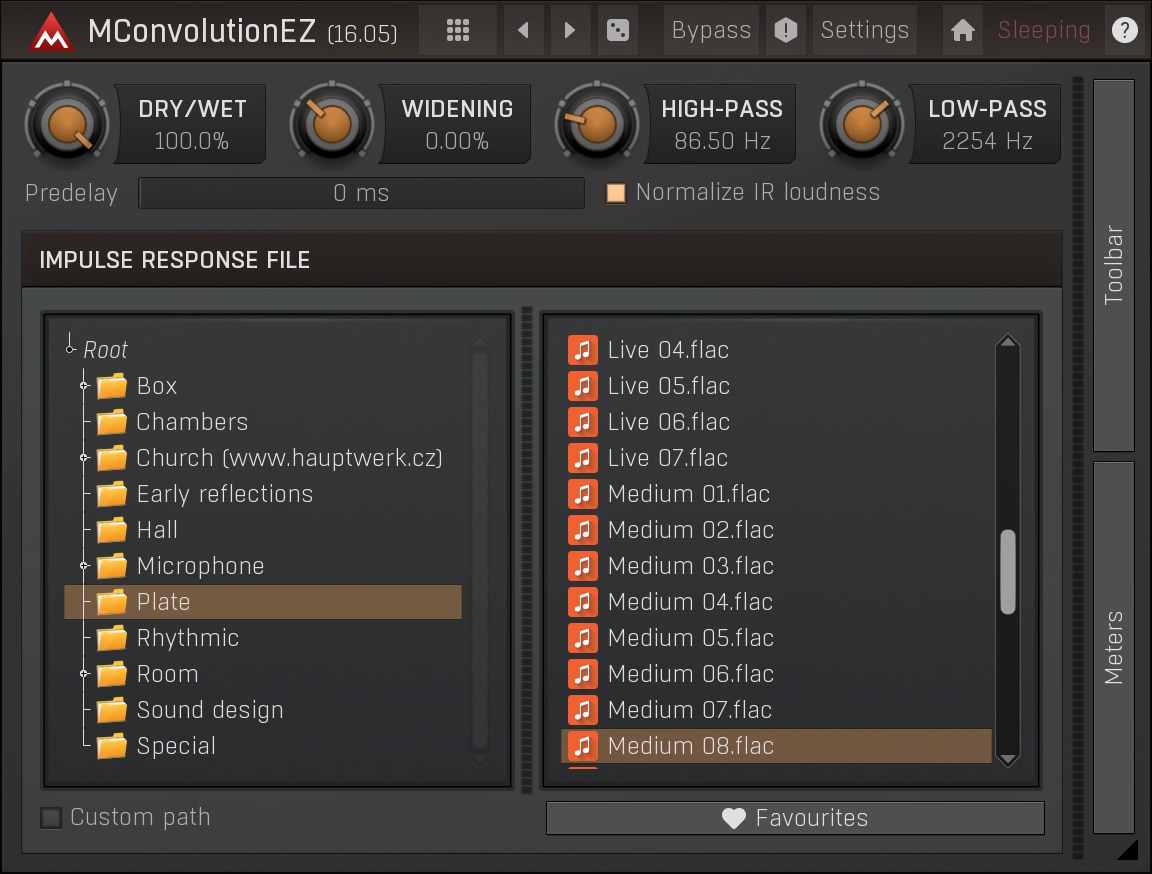This screenshot has height=874, width=1152.
Task: Collapse the Root tree node
Action: (71, 348)
